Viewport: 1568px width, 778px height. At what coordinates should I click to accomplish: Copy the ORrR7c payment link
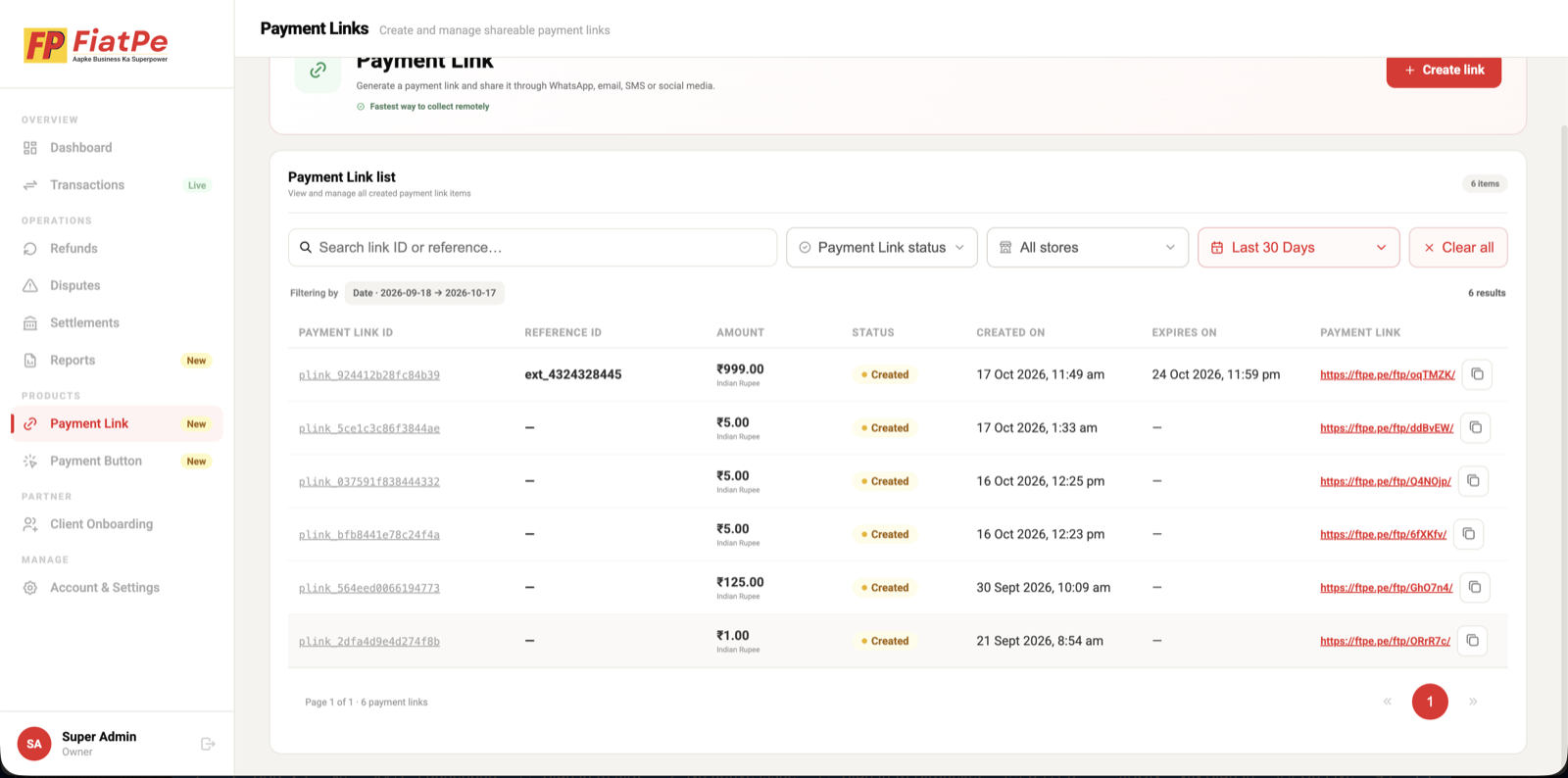pyautogui.click(x=1472, y=641)
